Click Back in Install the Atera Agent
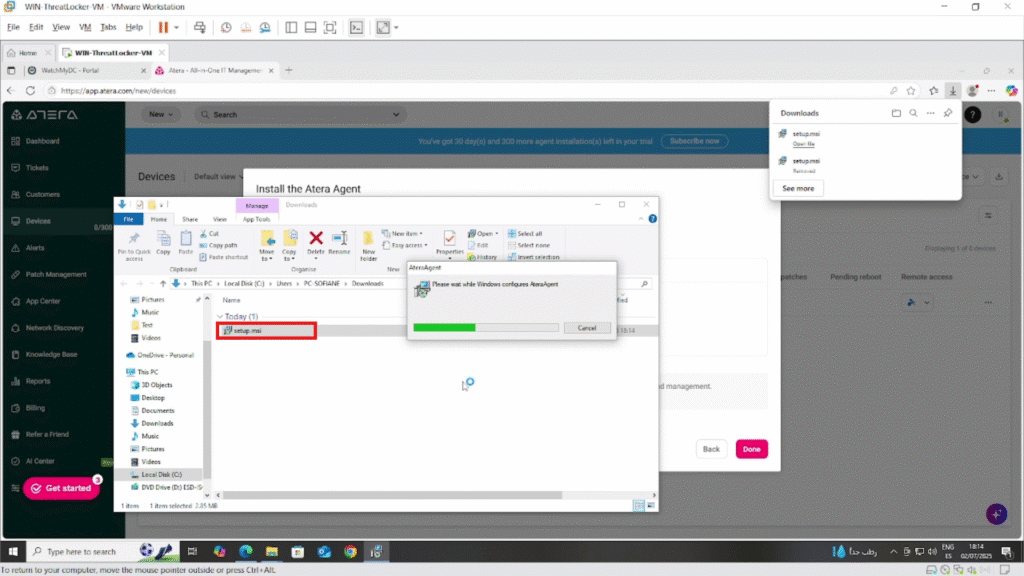This screenshot has width=1024, height=576. click(x=711, y=449)
